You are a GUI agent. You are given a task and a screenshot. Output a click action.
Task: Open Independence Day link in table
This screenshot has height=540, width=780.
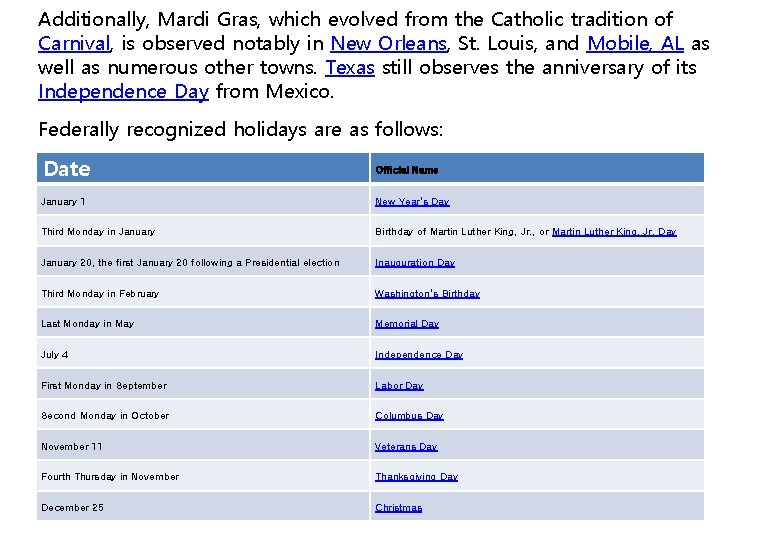pyautogui.click(x=419, y=355)
